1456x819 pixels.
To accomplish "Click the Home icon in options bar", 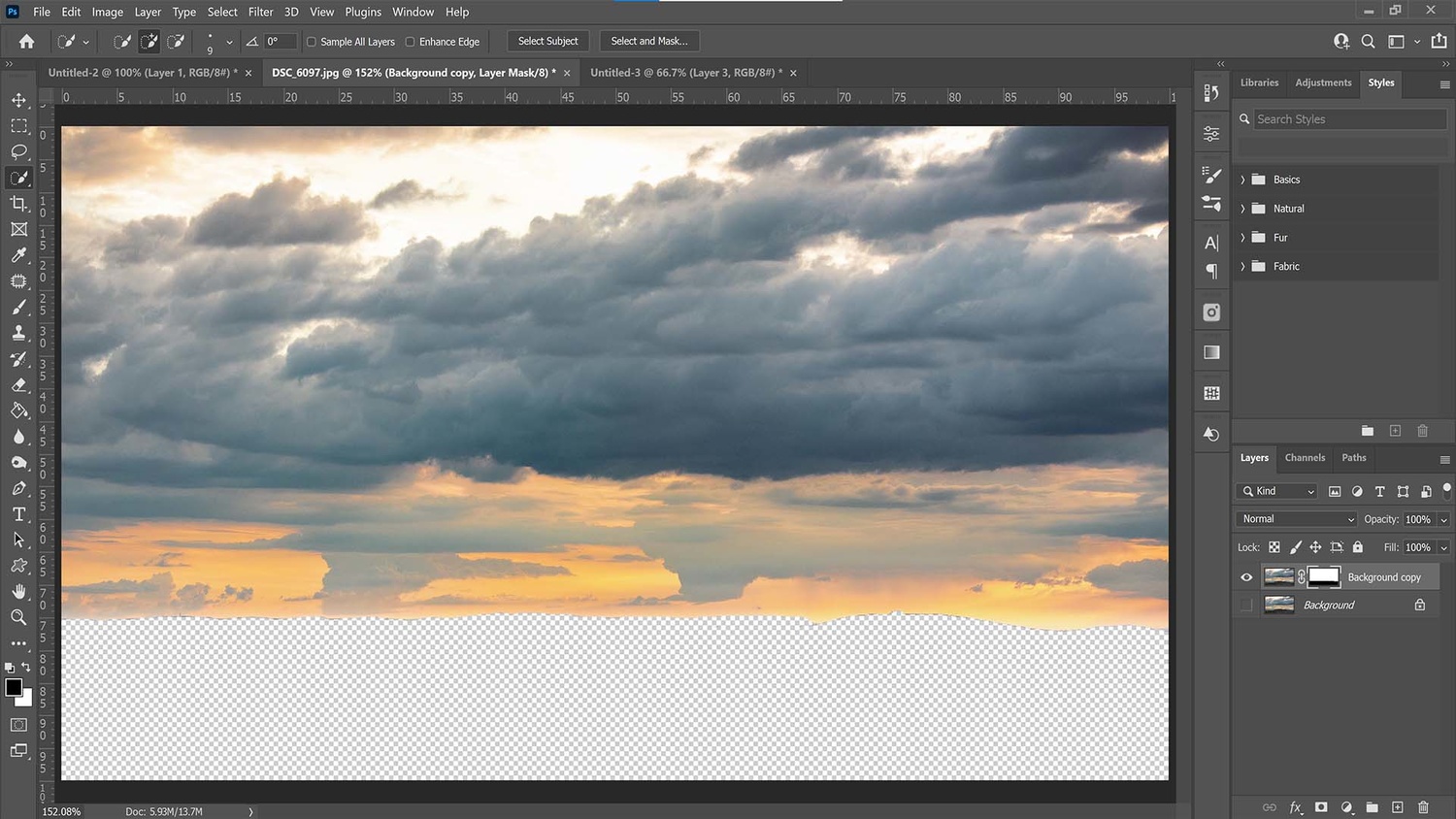I will point(26,41).
